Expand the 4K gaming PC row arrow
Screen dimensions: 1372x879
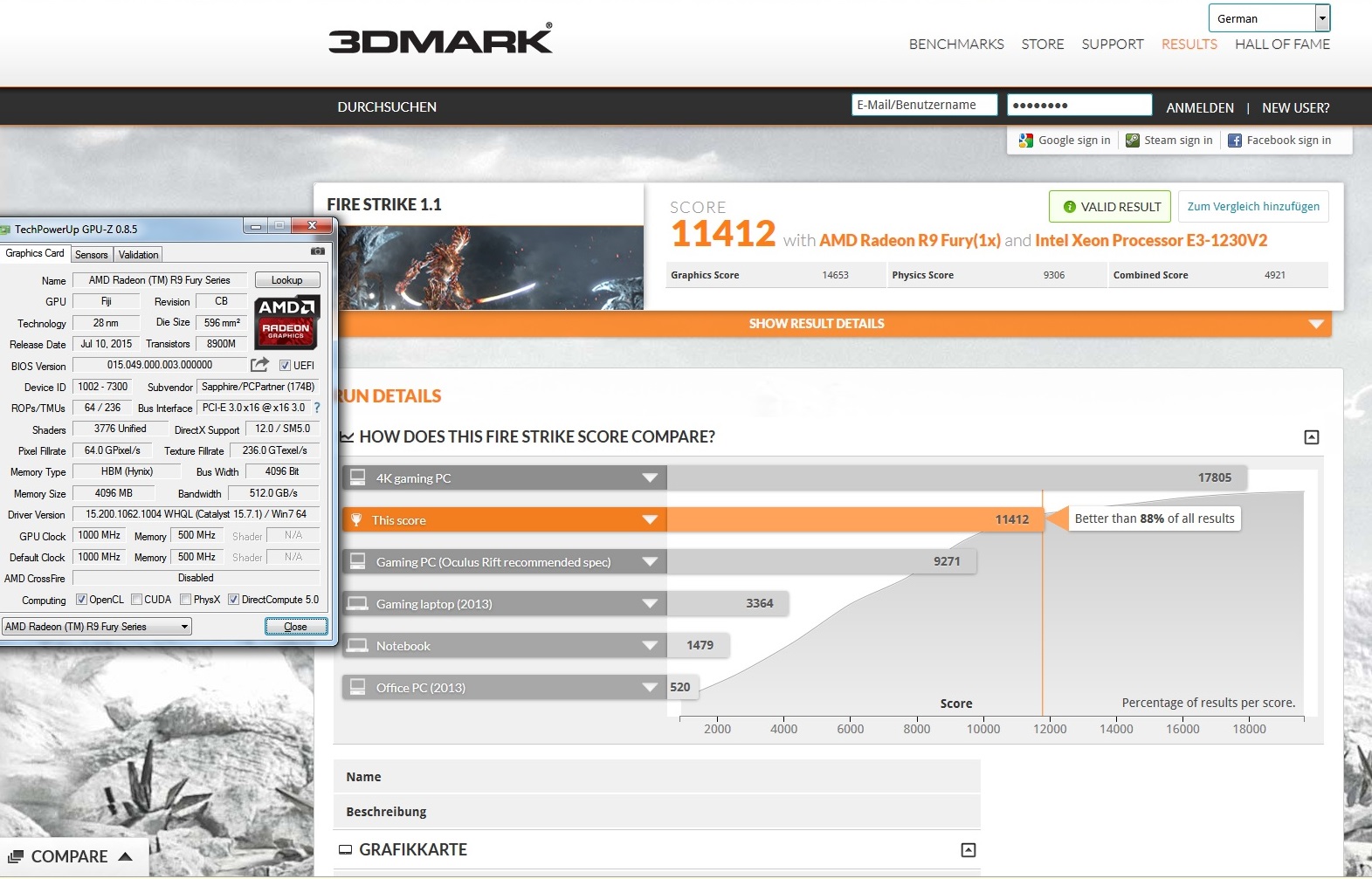tap(649, 477)
